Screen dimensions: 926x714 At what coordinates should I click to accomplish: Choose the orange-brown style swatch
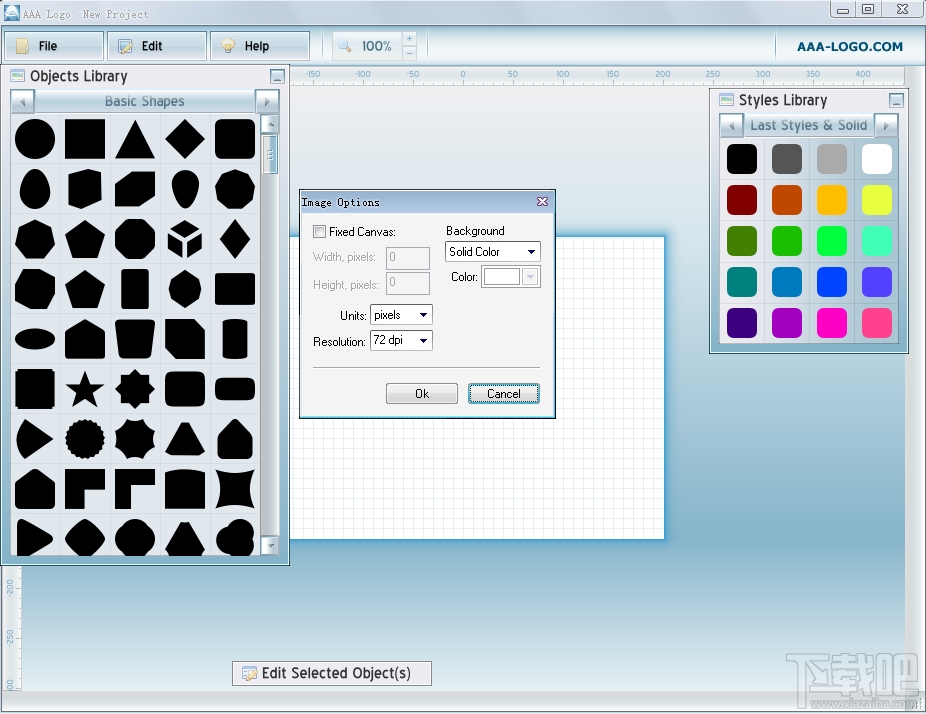tap(787, 200)
